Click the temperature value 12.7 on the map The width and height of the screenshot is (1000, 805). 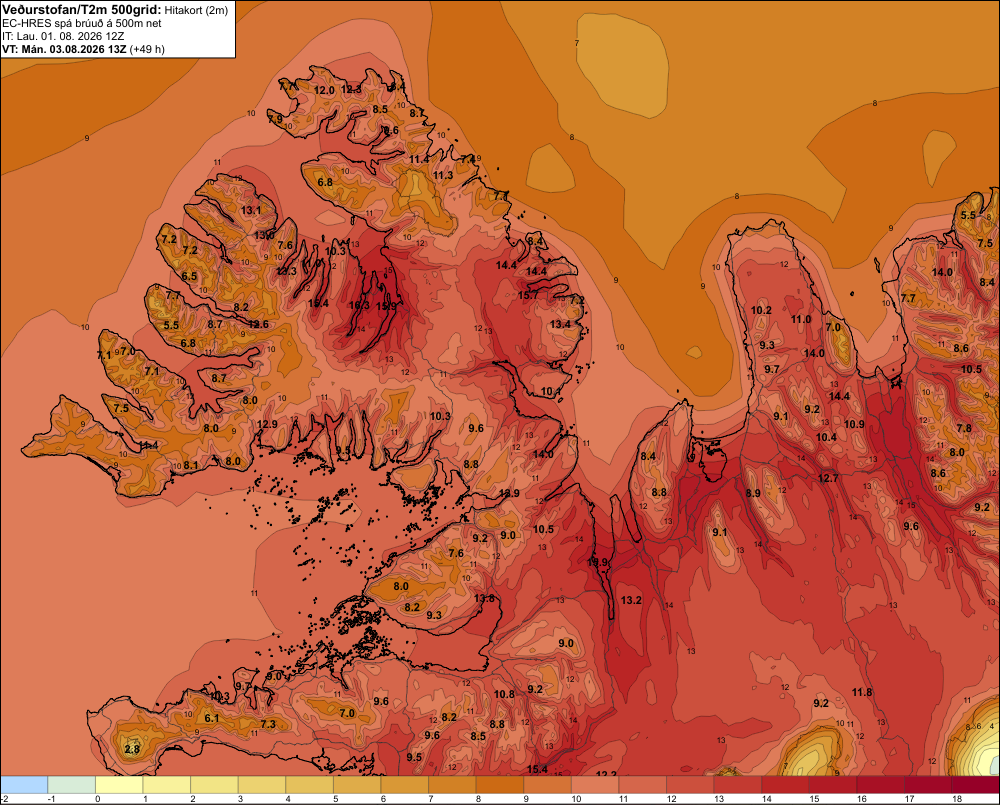pos(828,478)
